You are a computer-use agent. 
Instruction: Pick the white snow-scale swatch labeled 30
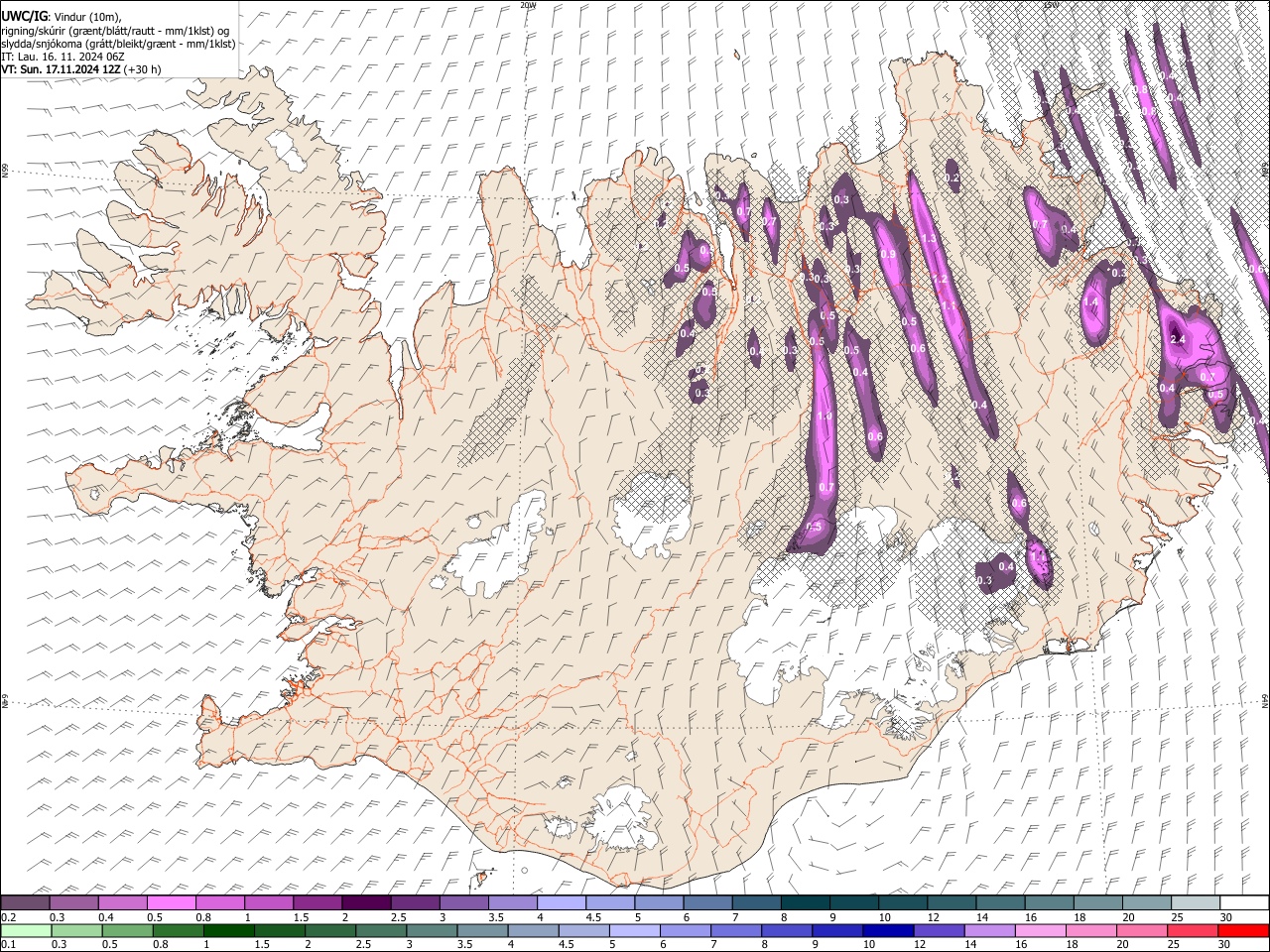(x=1244, y=903)
